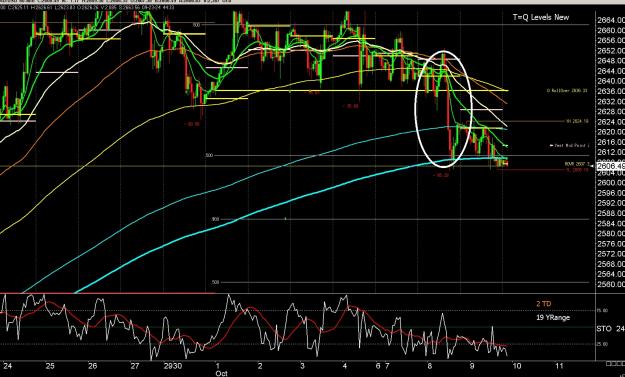The width and height of the screenshot is (625, 377).
Task: Click the 2656.00 price axis label
Action: pyautogui.click(x=611, y=40)
